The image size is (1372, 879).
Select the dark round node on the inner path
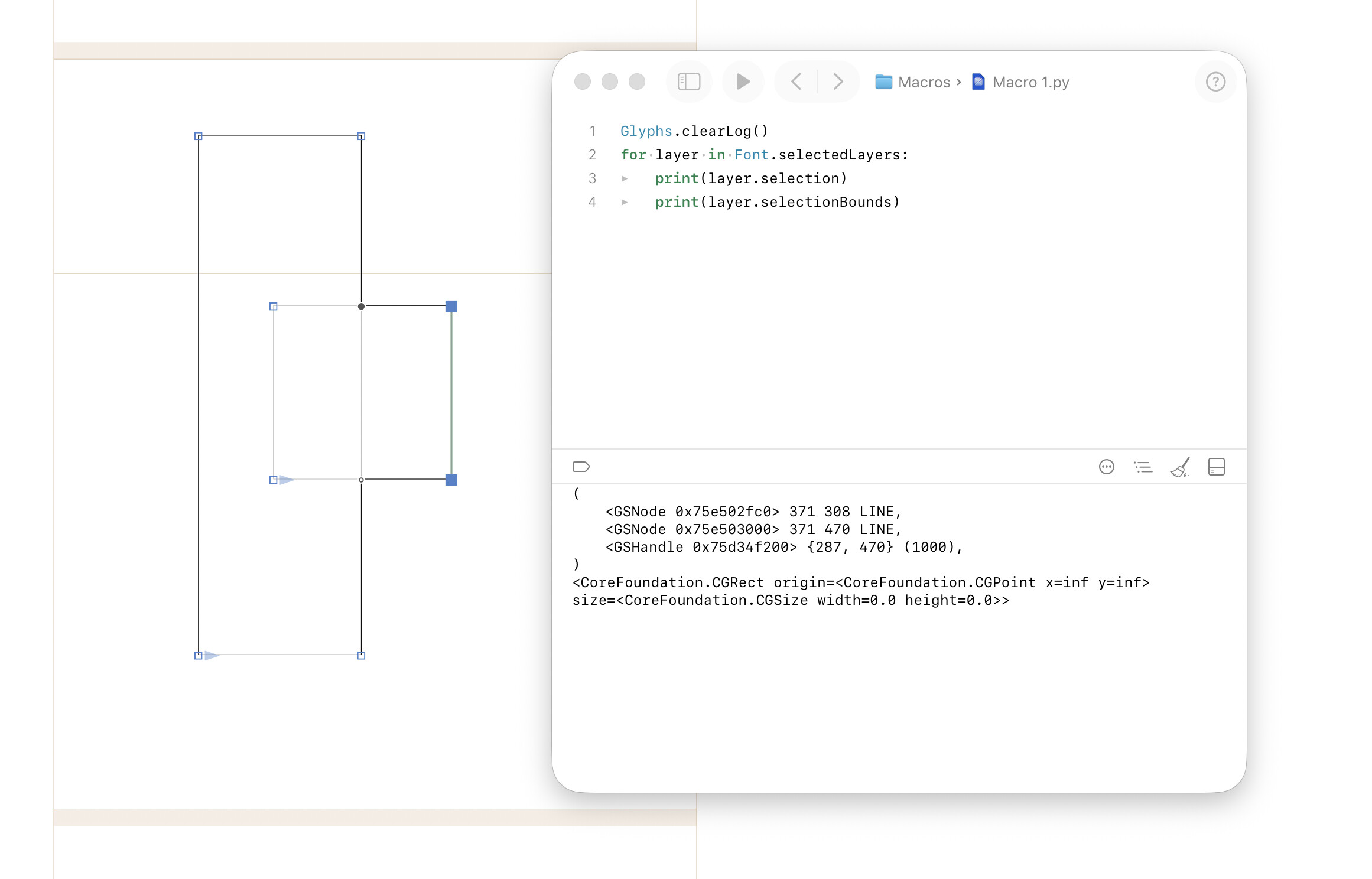(x=361, y=306)
